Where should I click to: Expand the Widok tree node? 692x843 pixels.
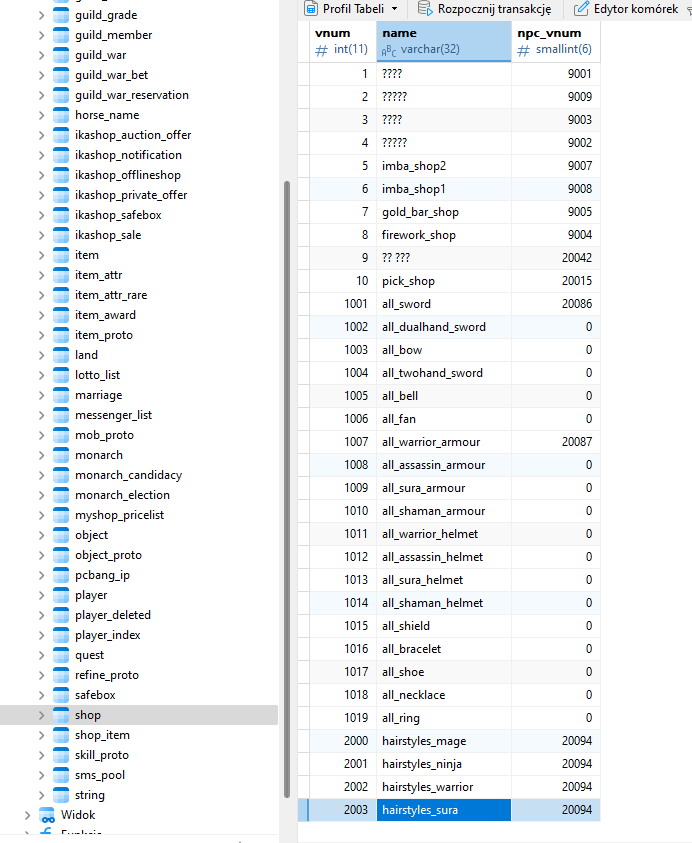click(x=27, y=816)
